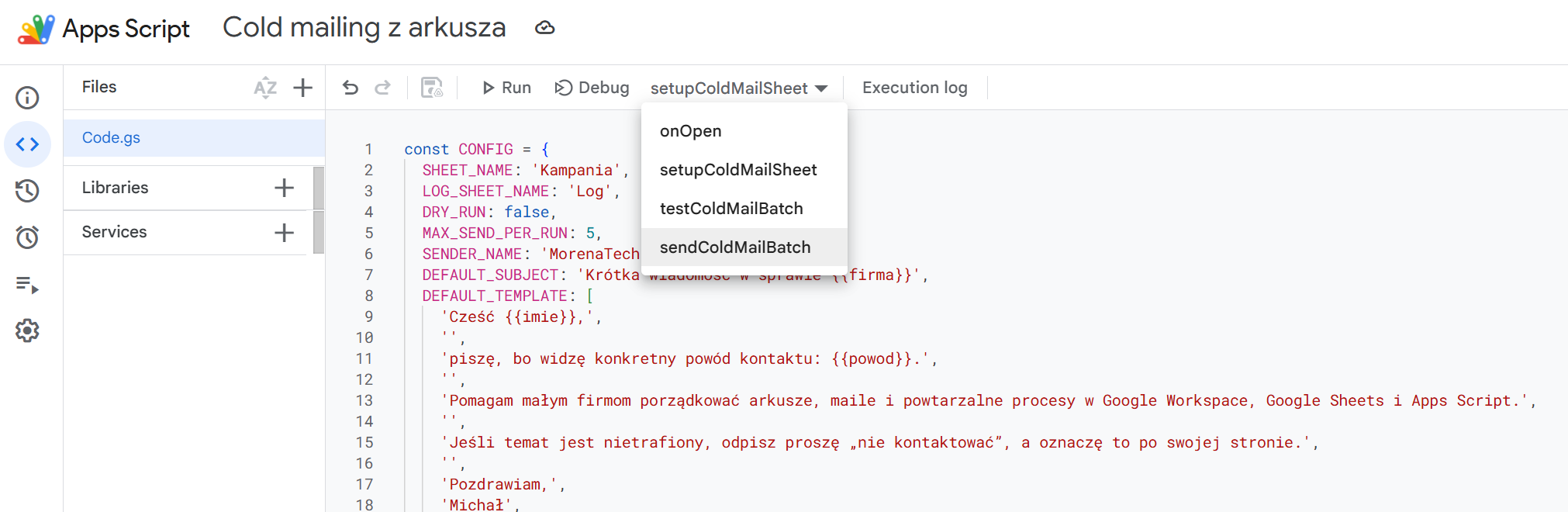
Task: Click MAX_SEND_PER_RUN key on line 5
Action: pyautogui.click(x=495, y=233)
